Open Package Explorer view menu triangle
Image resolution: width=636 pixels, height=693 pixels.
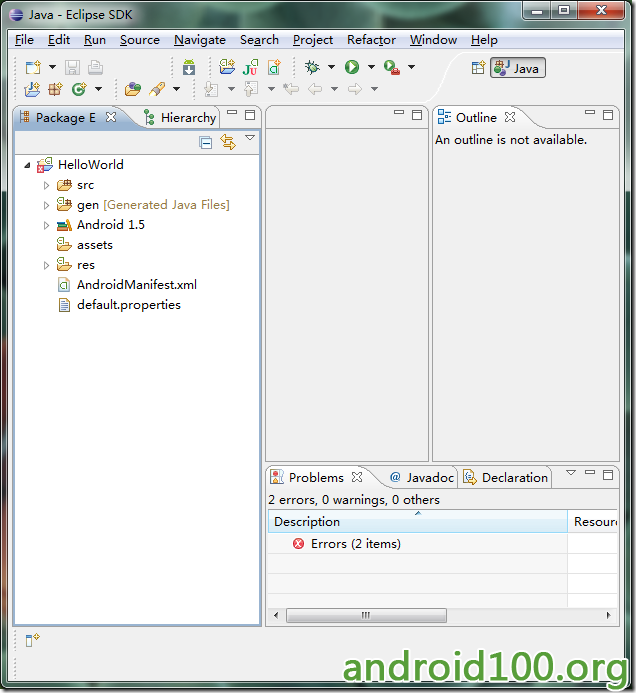250,138
